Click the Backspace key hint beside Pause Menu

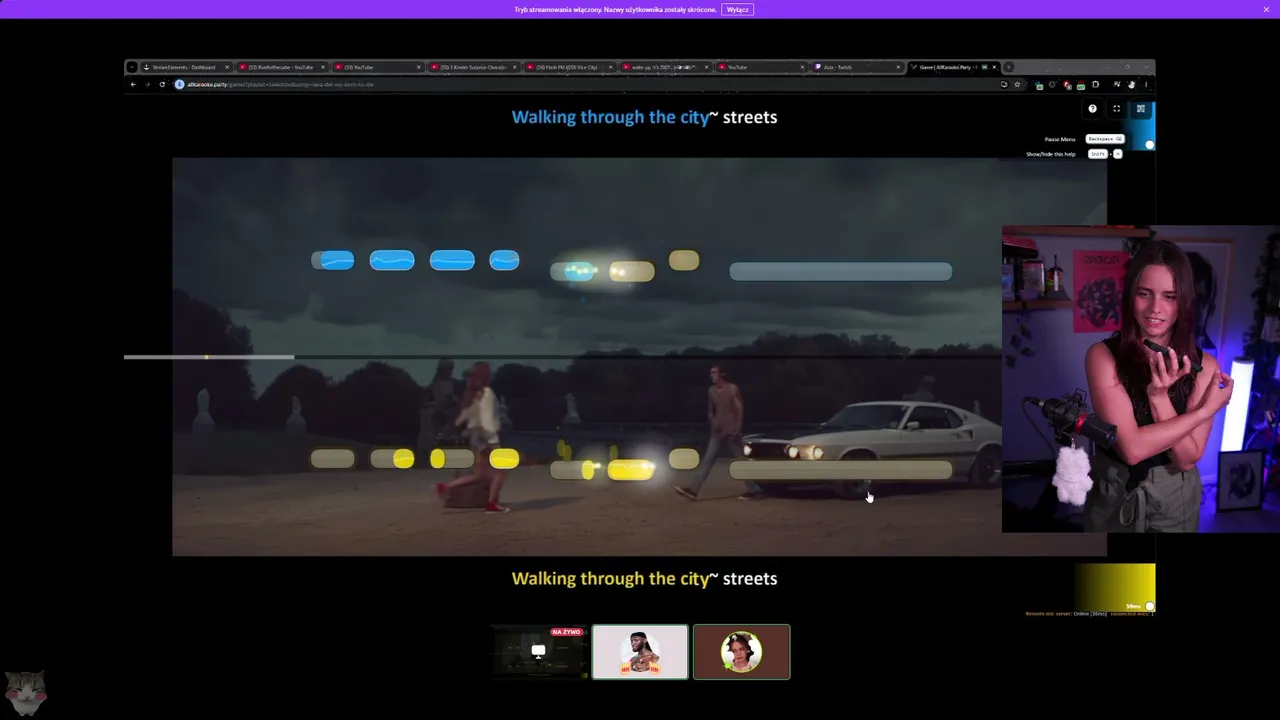(1105, 139)
